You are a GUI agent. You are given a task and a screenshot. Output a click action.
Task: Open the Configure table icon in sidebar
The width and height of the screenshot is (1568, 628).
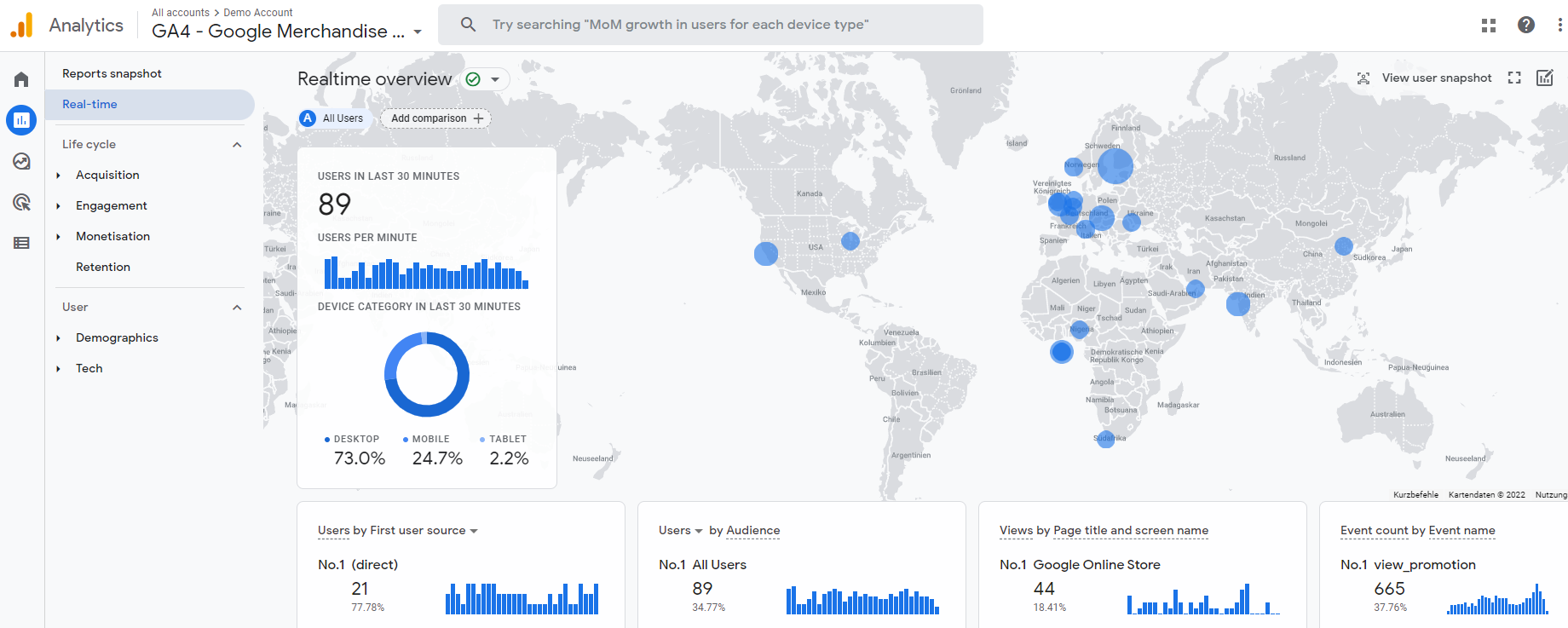tap(21, 243)
